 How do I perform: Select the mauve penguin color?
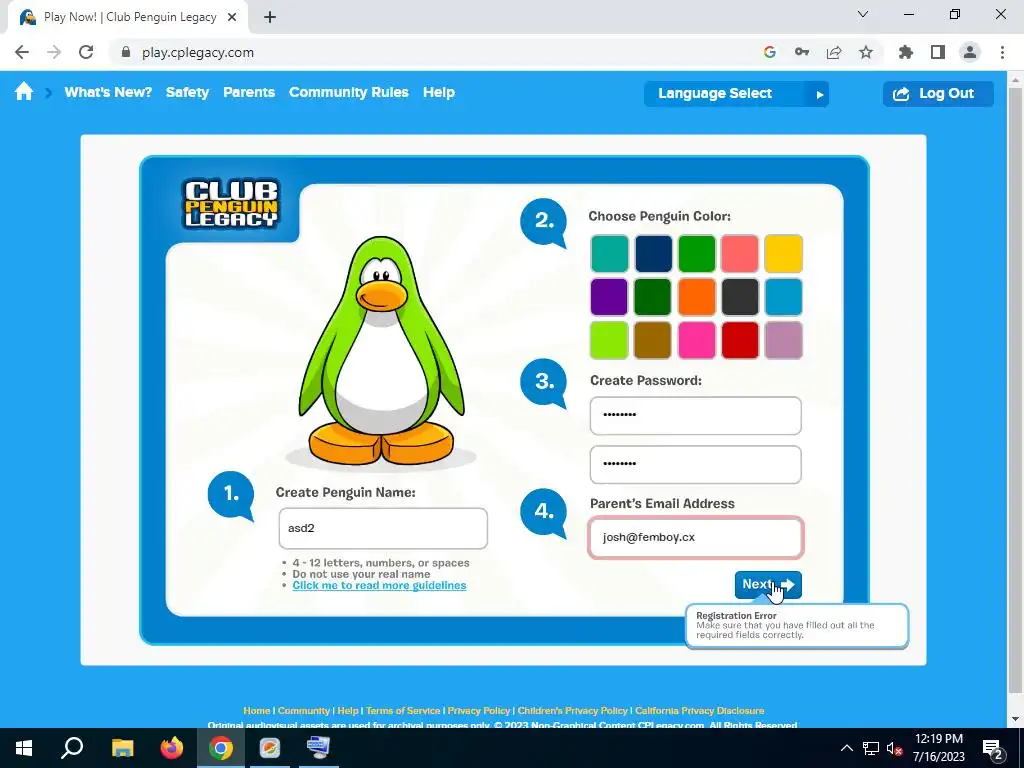click(x=784, y=340)
